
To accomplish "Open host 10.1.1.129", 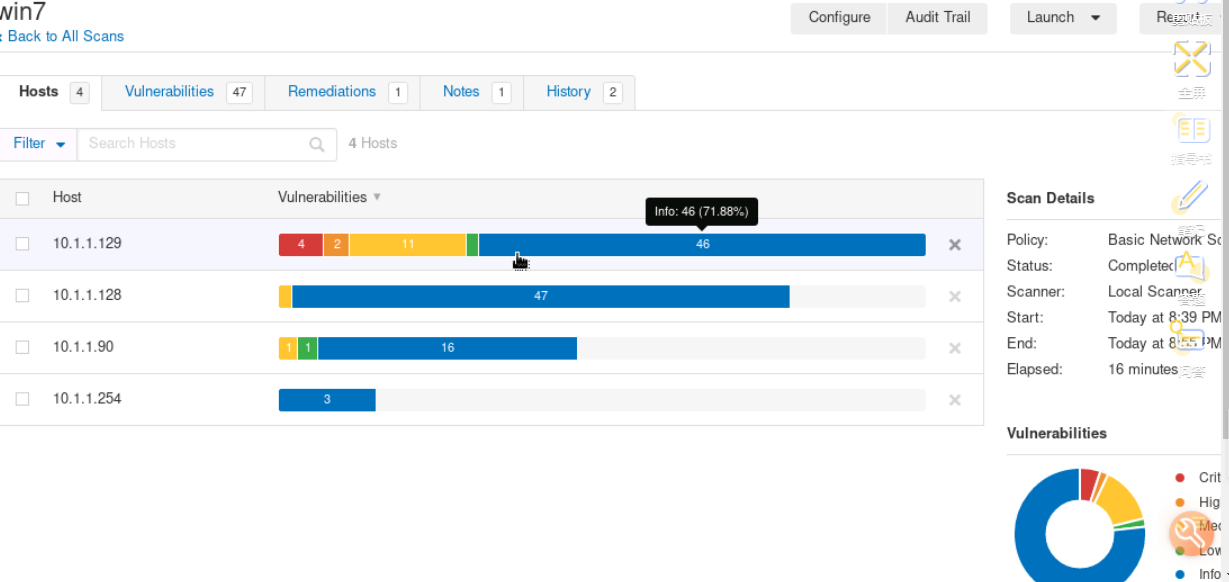I will coord(87,244).
